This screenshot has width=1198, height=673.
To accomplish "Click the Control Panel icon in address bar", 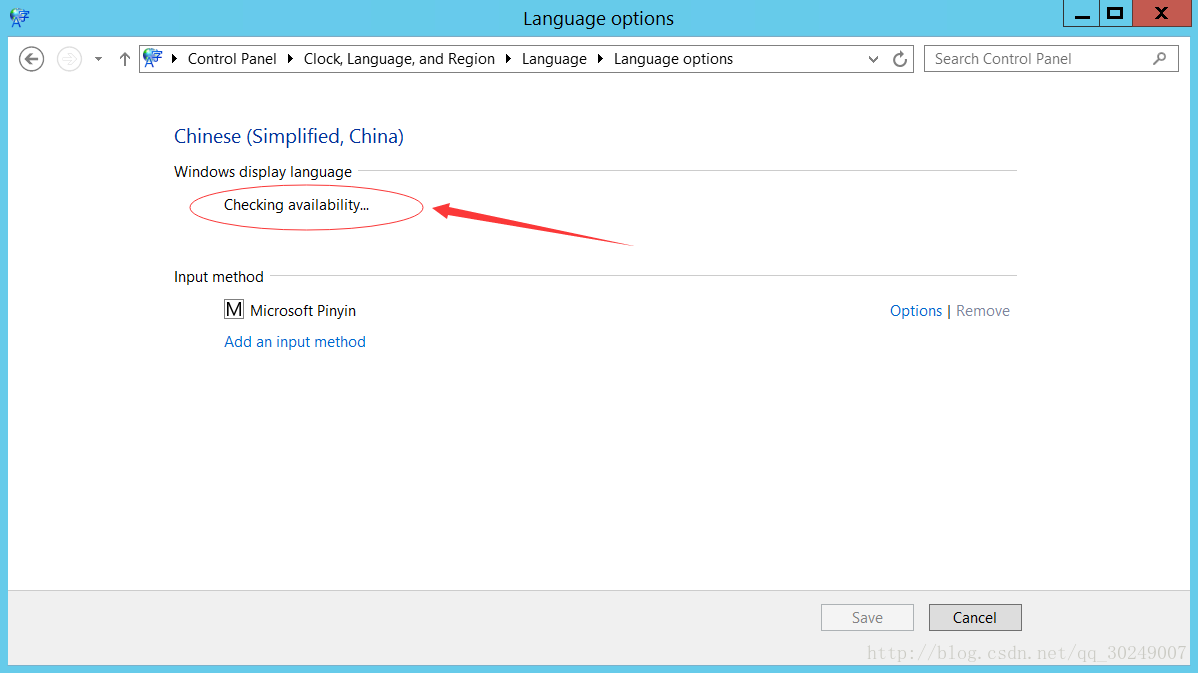I will pos(153,59).
